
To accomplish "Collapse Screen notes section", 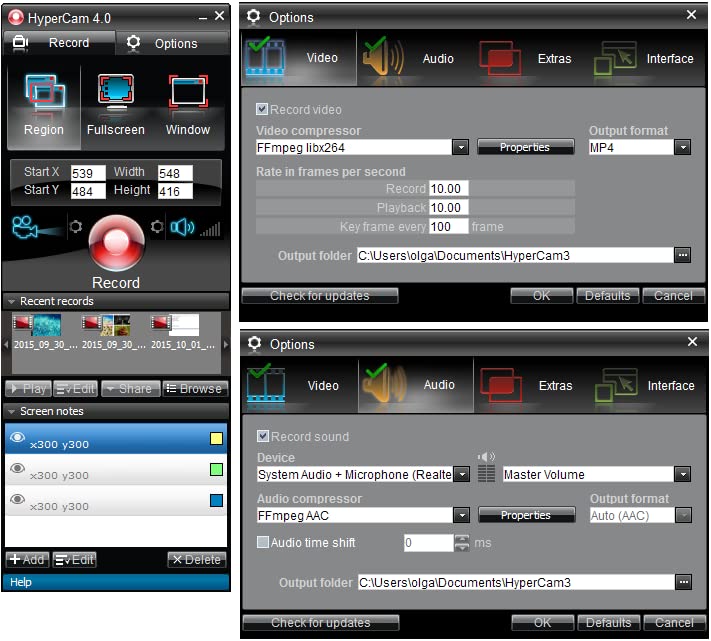I will 11,412.
